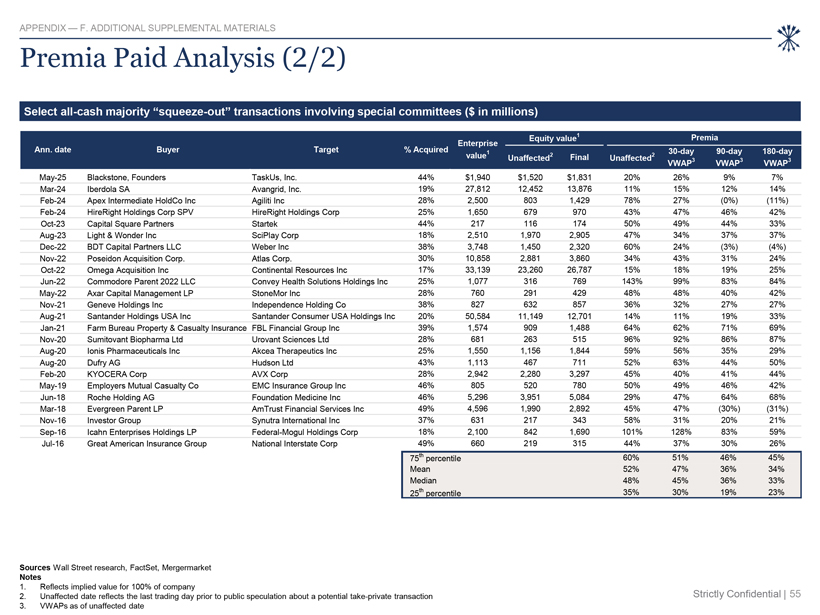Screen dimensions: 820x615
Task: Select FBL Financial Group Inc cell
Action: 295,328
